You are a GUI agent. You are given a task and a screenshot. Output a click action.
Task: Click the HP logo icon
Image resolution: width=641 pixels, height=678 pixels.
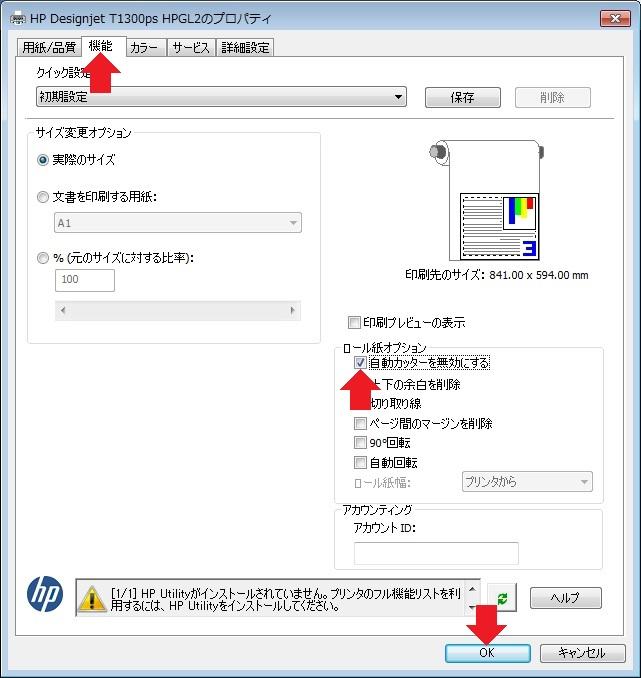(x=45, y=594)
